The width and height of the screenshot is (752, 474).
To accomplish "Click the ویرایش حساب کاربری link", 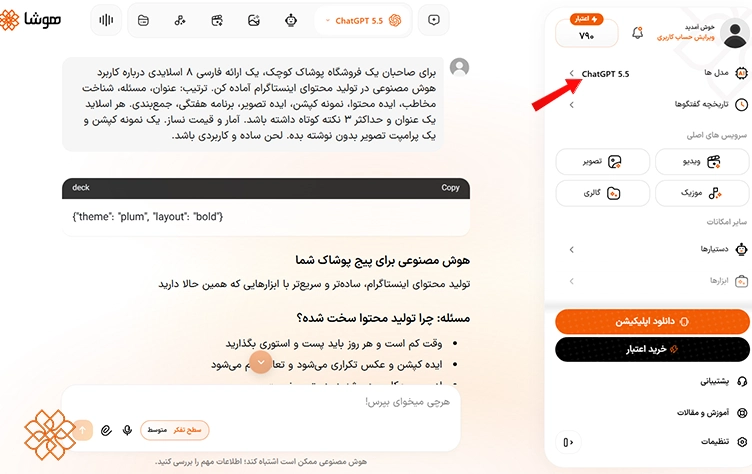I will 685,37.
